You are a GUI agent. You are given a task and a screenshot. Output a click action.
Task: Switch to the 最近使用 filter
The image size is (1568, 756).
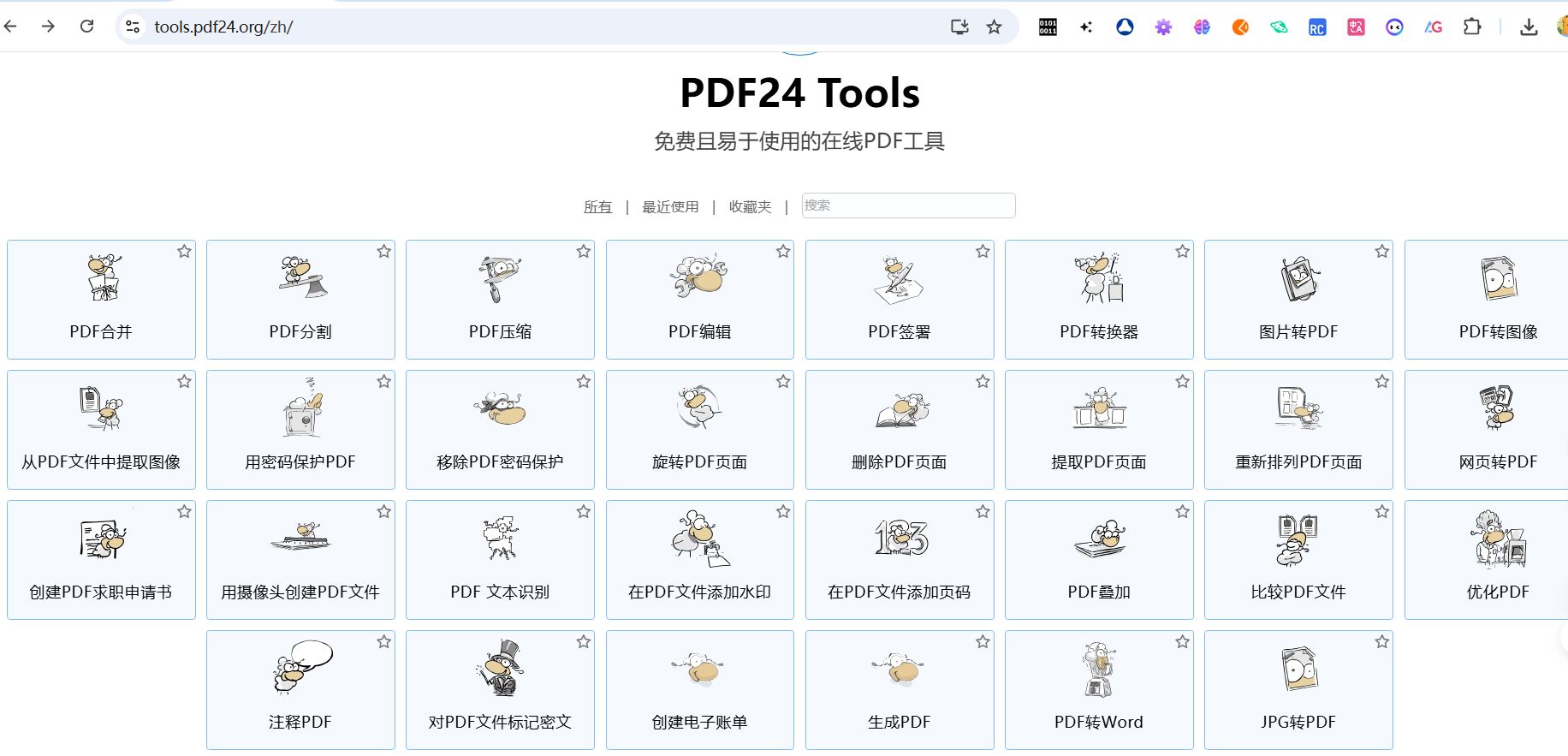click(670, 207)
